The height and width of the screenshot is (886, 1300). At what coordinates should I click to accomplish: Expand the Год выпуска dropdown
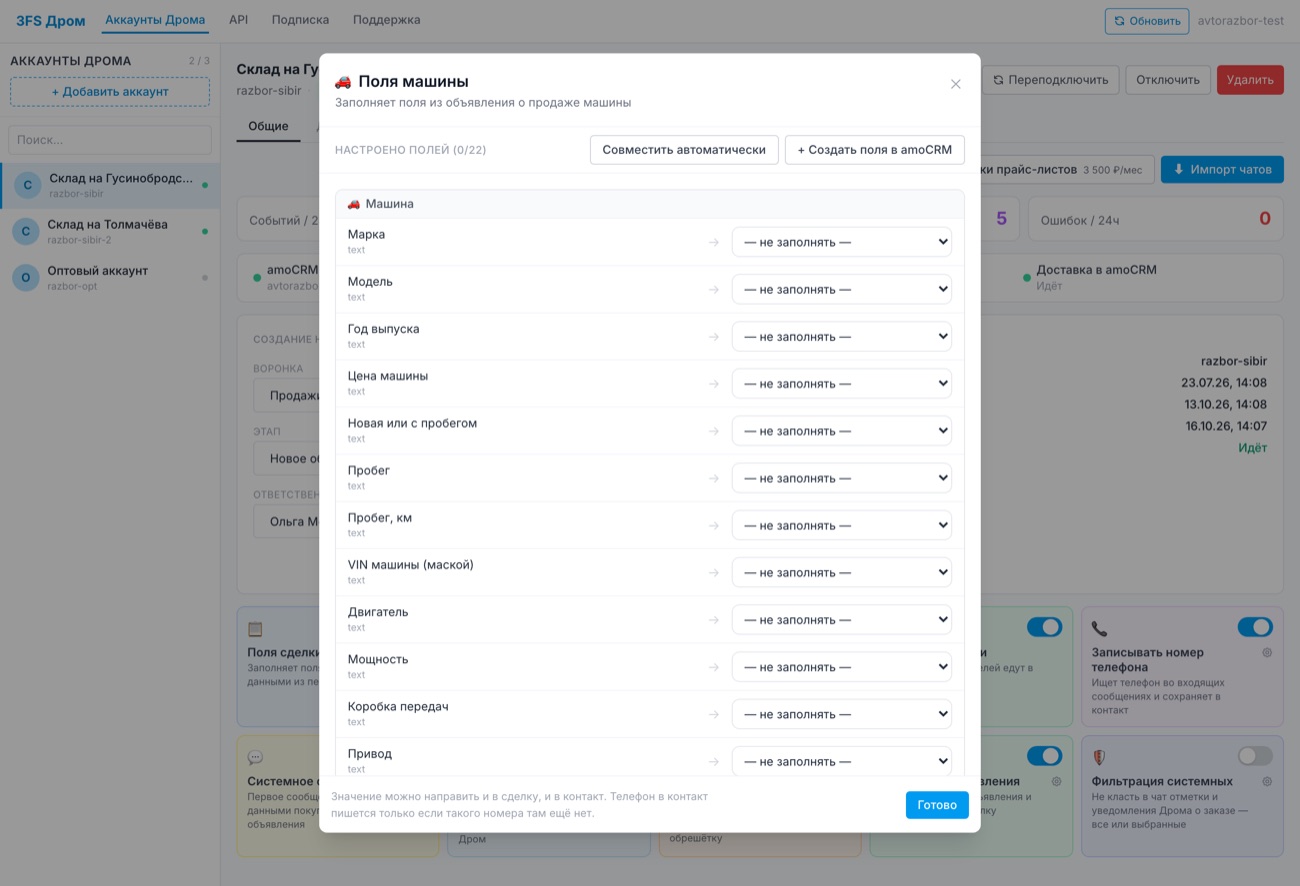tap(842, 336)
